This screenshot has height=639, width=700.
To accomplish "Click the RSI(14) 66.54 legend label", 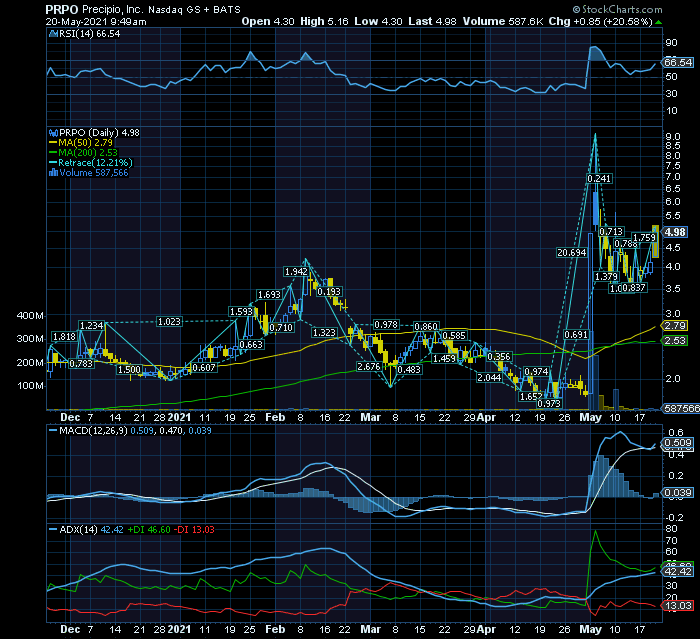I will click(89, 33).
